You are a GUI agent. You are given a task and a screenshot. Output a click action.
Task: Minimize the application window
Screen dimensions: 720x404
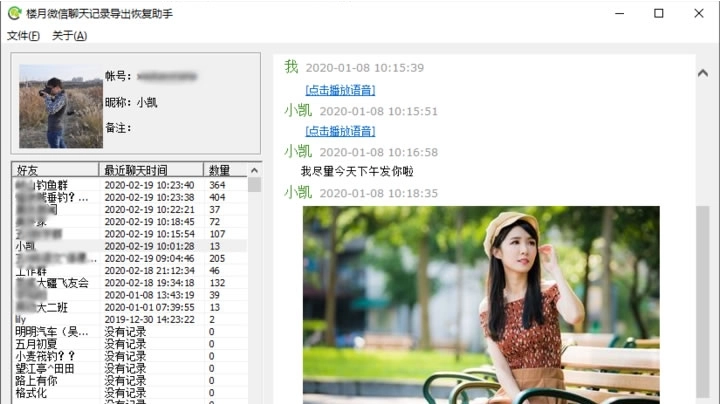[613, 13]
